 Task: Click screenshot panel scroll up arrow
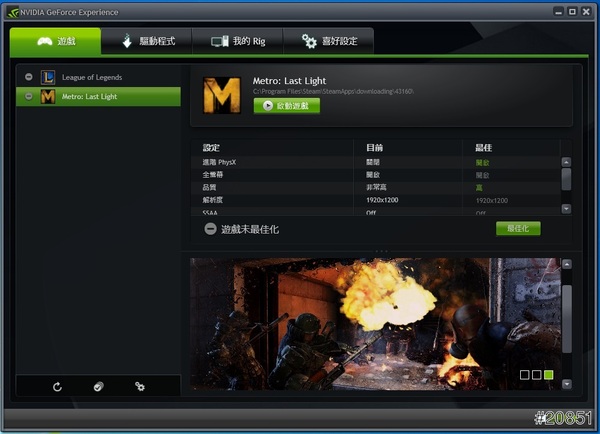coord(567,264)
